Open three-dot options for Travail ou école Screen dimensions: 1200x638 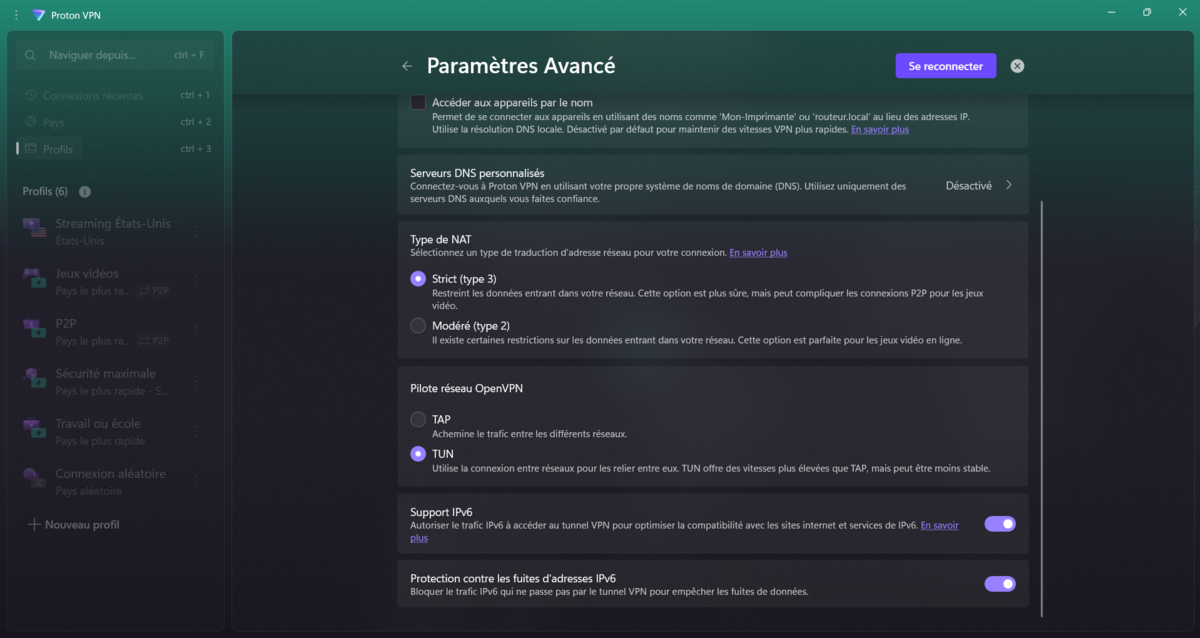(x=196, y=431)
